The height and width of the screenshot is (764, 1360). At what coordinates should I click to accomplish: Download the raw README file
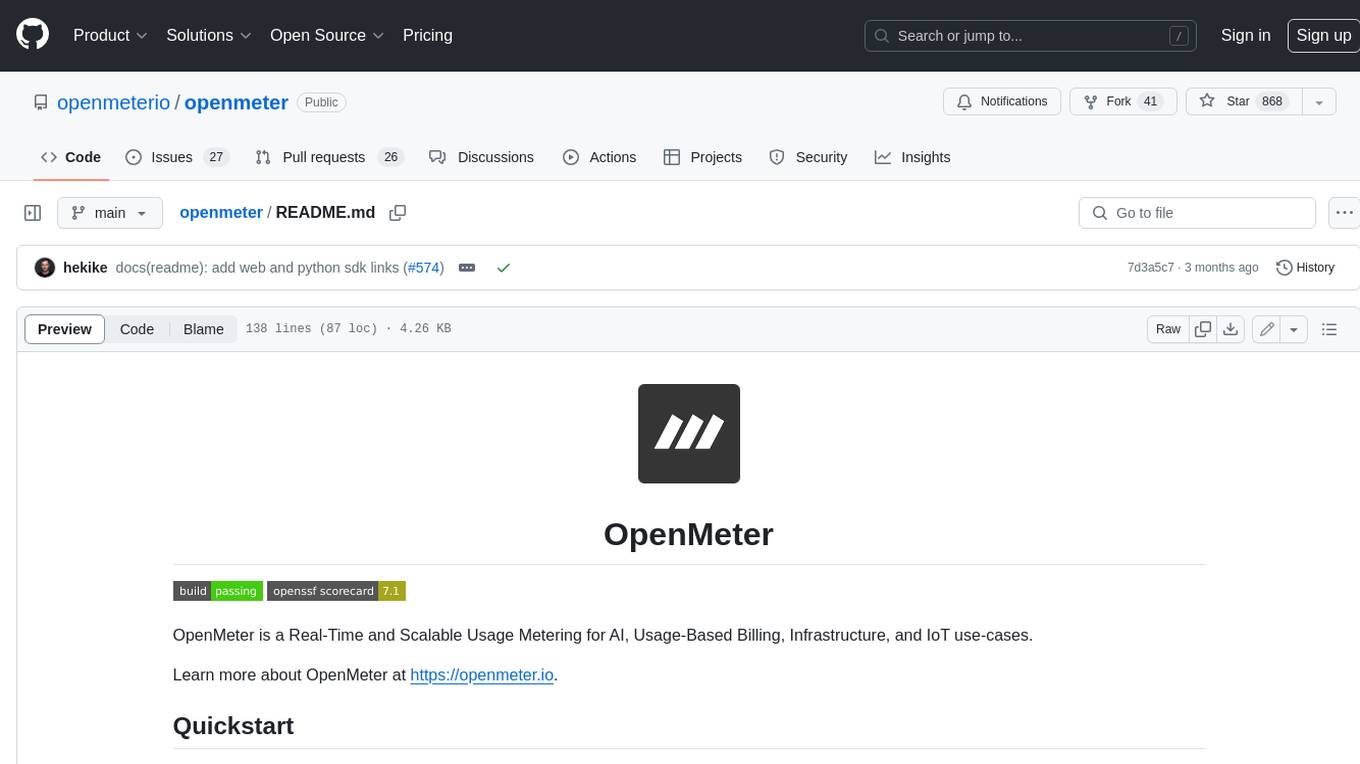click(1231, 329)
